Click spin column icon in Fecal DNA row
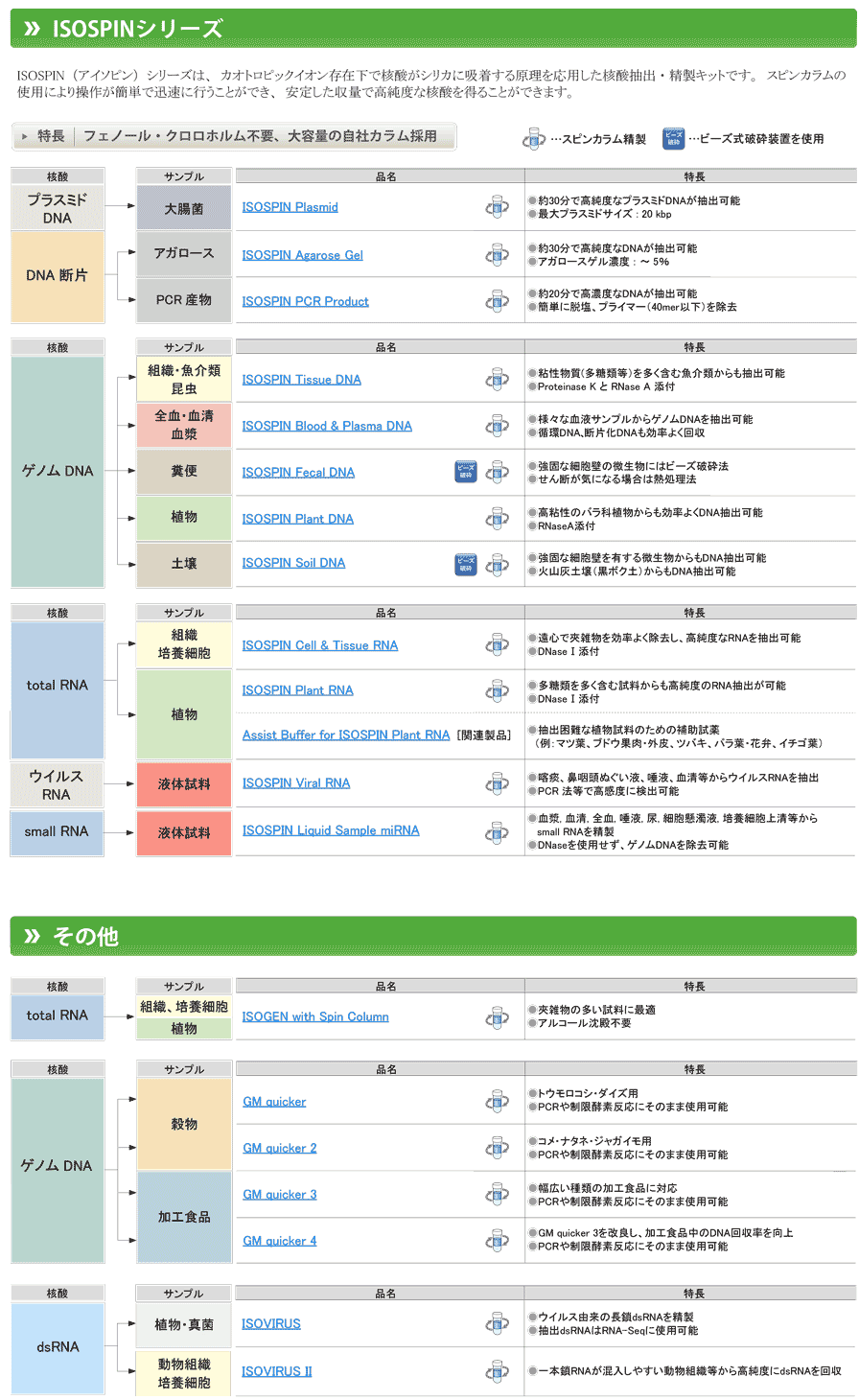 497,472
